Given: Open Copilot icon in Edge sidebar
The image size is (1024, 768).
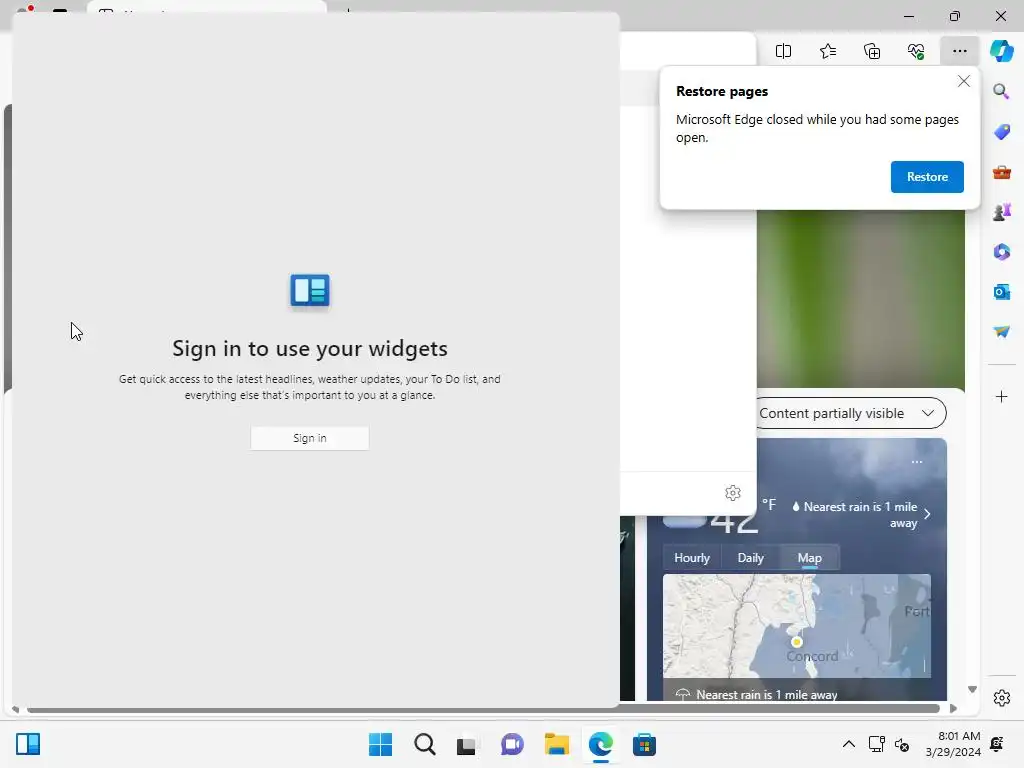Looking at the screenshot, I should [x=1001, y=51].
